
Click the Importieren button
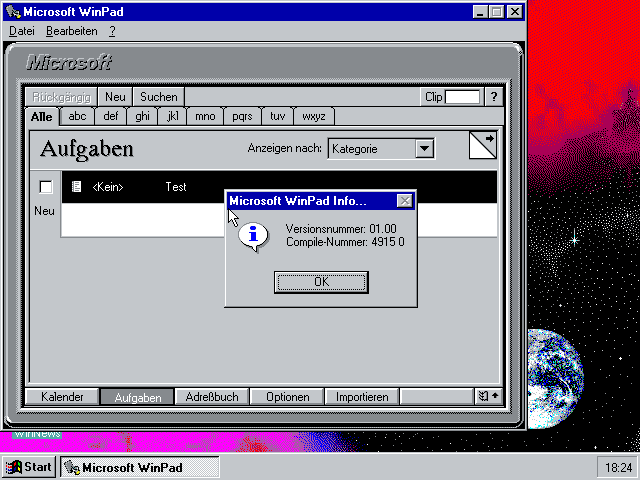(x=362, y=397)
